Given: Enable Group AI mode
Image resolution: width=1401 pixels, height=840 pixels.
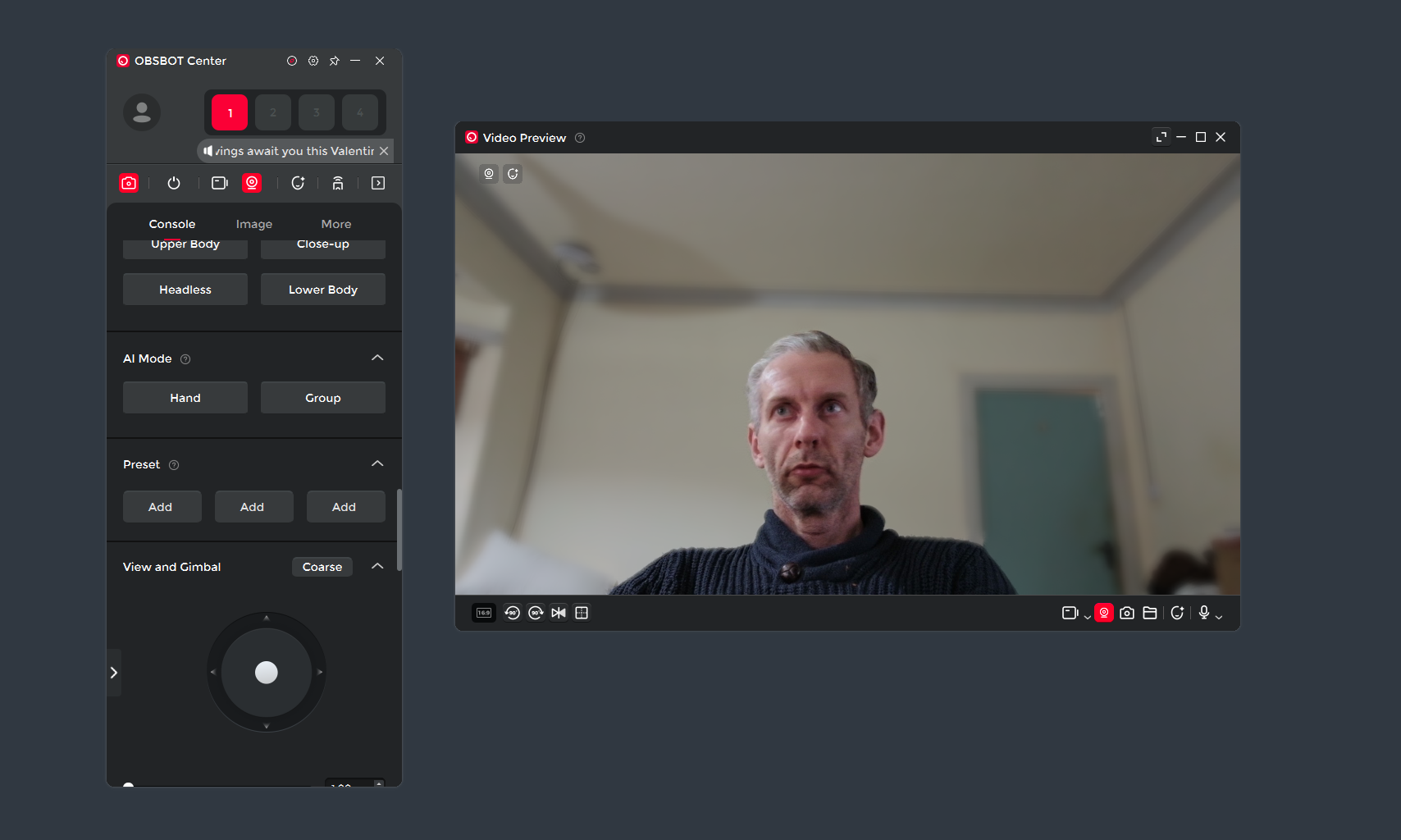Looking at the screenshot, I should point(323,398).
